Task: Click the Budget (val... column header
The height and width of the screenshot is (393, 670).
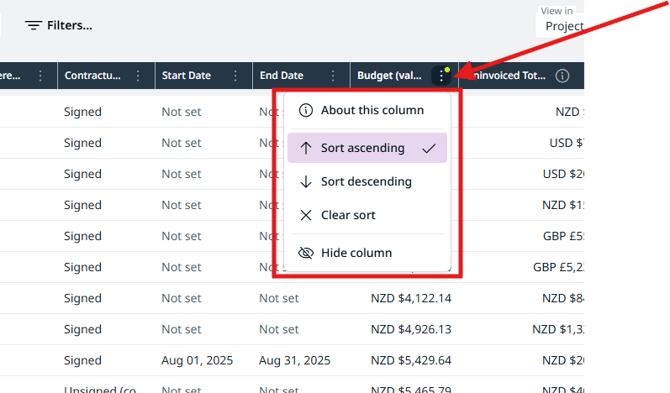Action: (389, 76)
